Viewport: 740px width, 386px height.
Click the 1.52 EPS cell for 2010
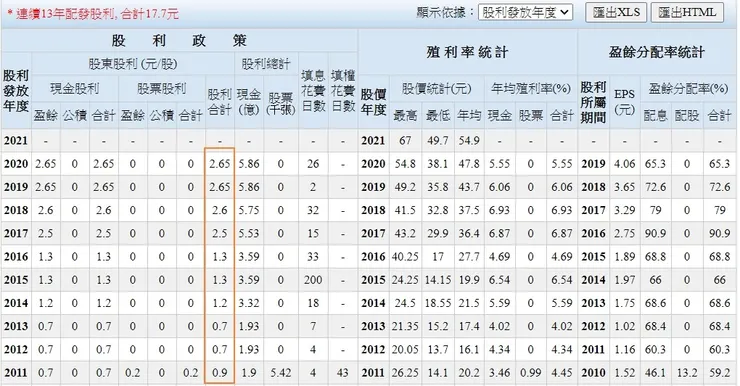click(x=624, y=373)
